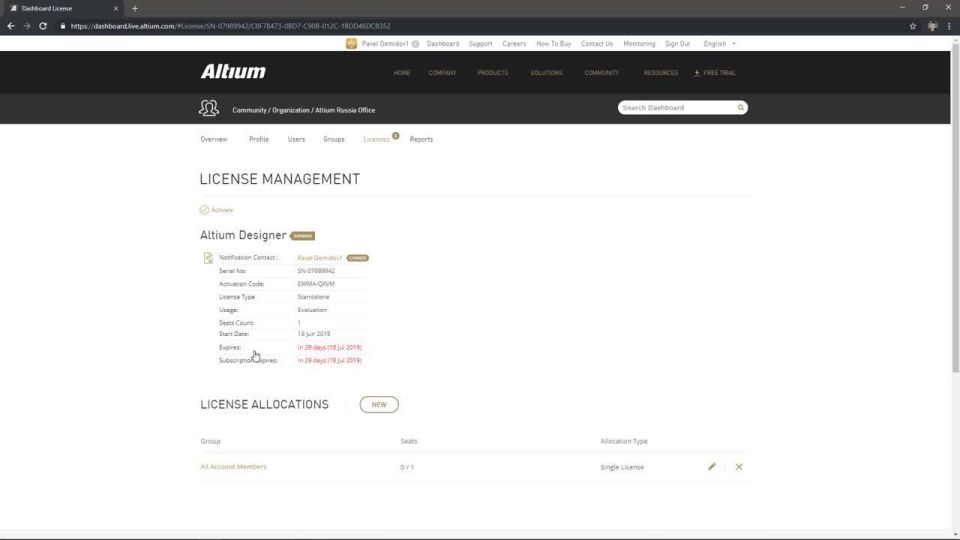Viewport: 960px width, 540px height.
Task: Click the Change button next to notification contact
Action: [358, 258]
